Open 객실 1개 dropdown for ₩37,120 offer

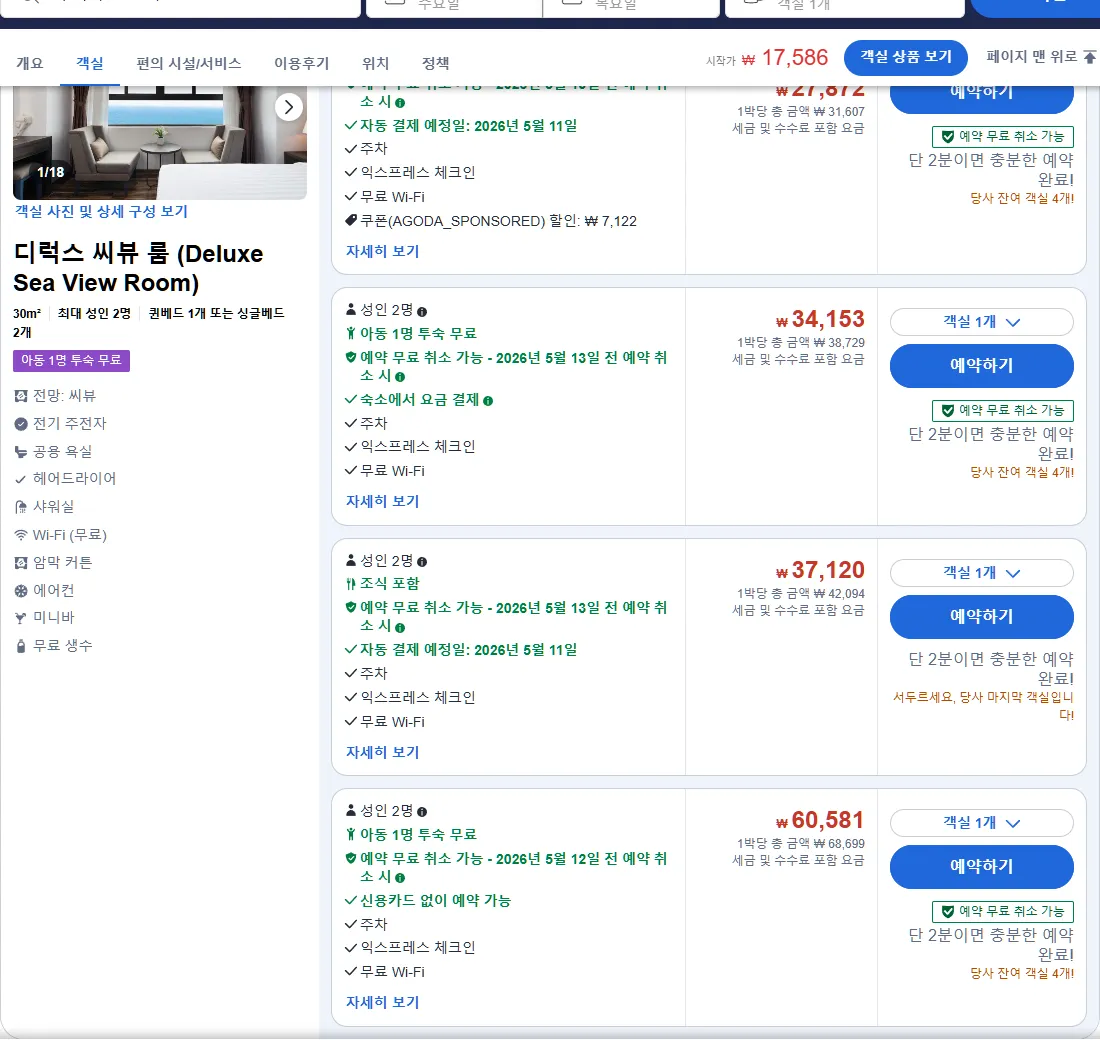pos(981,573)
